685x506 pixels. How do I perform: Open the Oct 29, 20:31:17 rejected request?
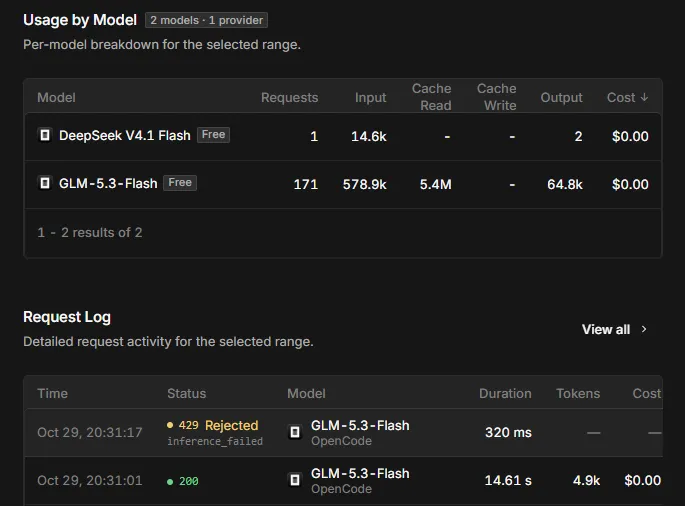(x=343, y=433)
